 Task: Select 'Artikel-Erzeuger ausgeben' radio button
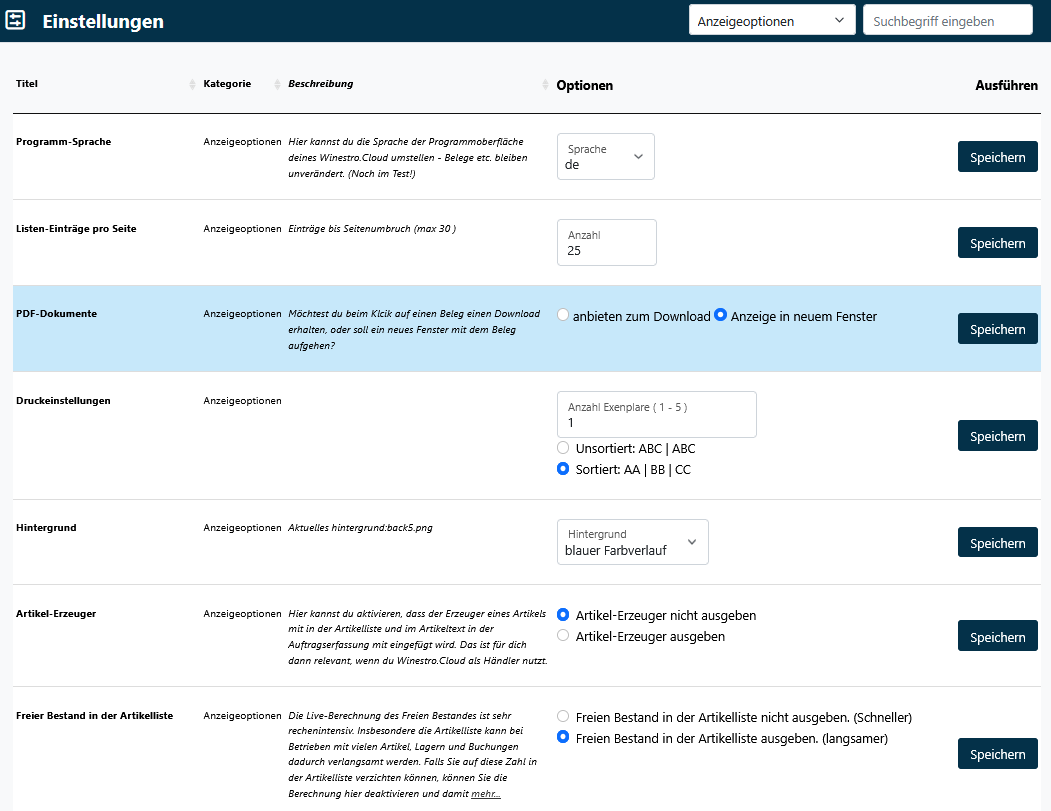(563, 636)
